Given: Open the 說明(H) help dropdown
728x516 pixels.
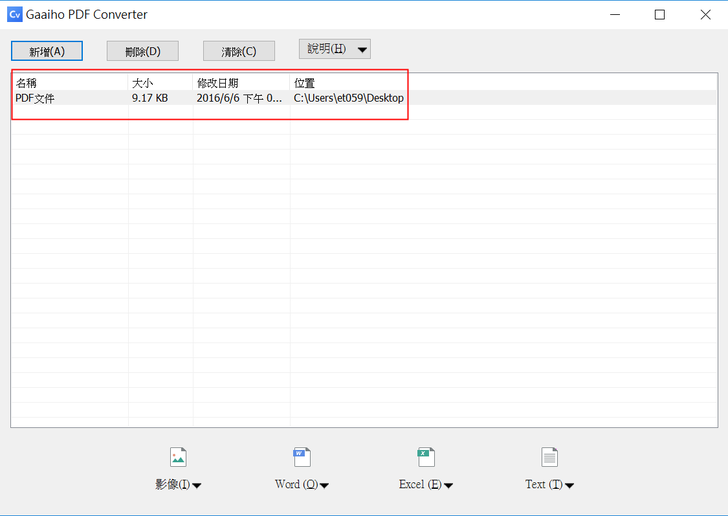Looking at the screenshot, I should pyautogui.click(x=335, y=49).
